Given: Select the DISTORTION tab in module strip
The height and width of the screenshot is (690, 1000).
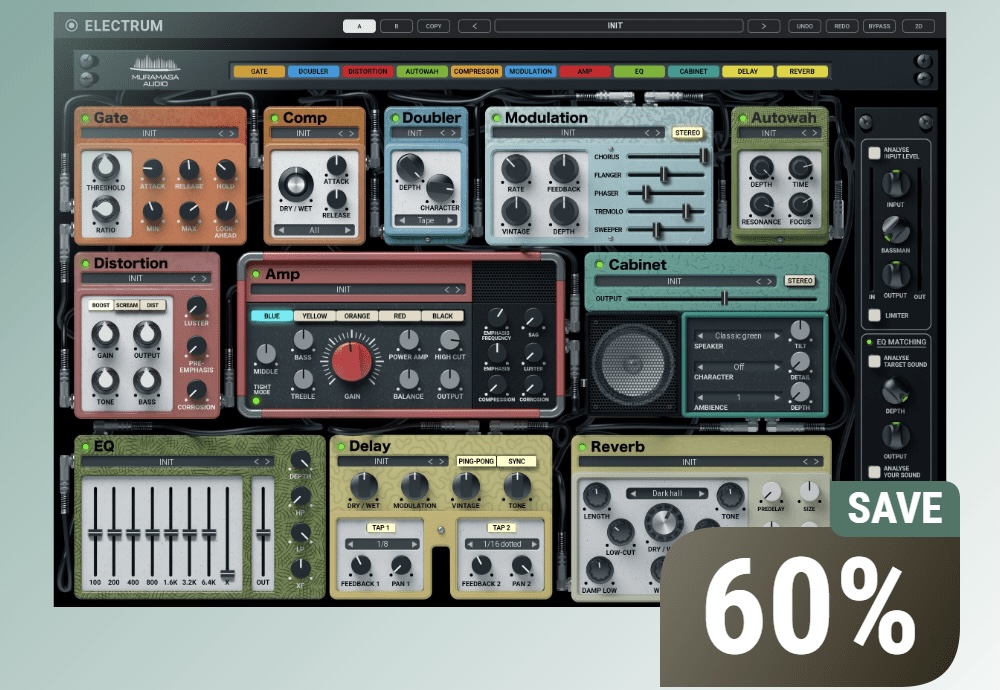Looking at the screenshot, I should pos(367,71).
